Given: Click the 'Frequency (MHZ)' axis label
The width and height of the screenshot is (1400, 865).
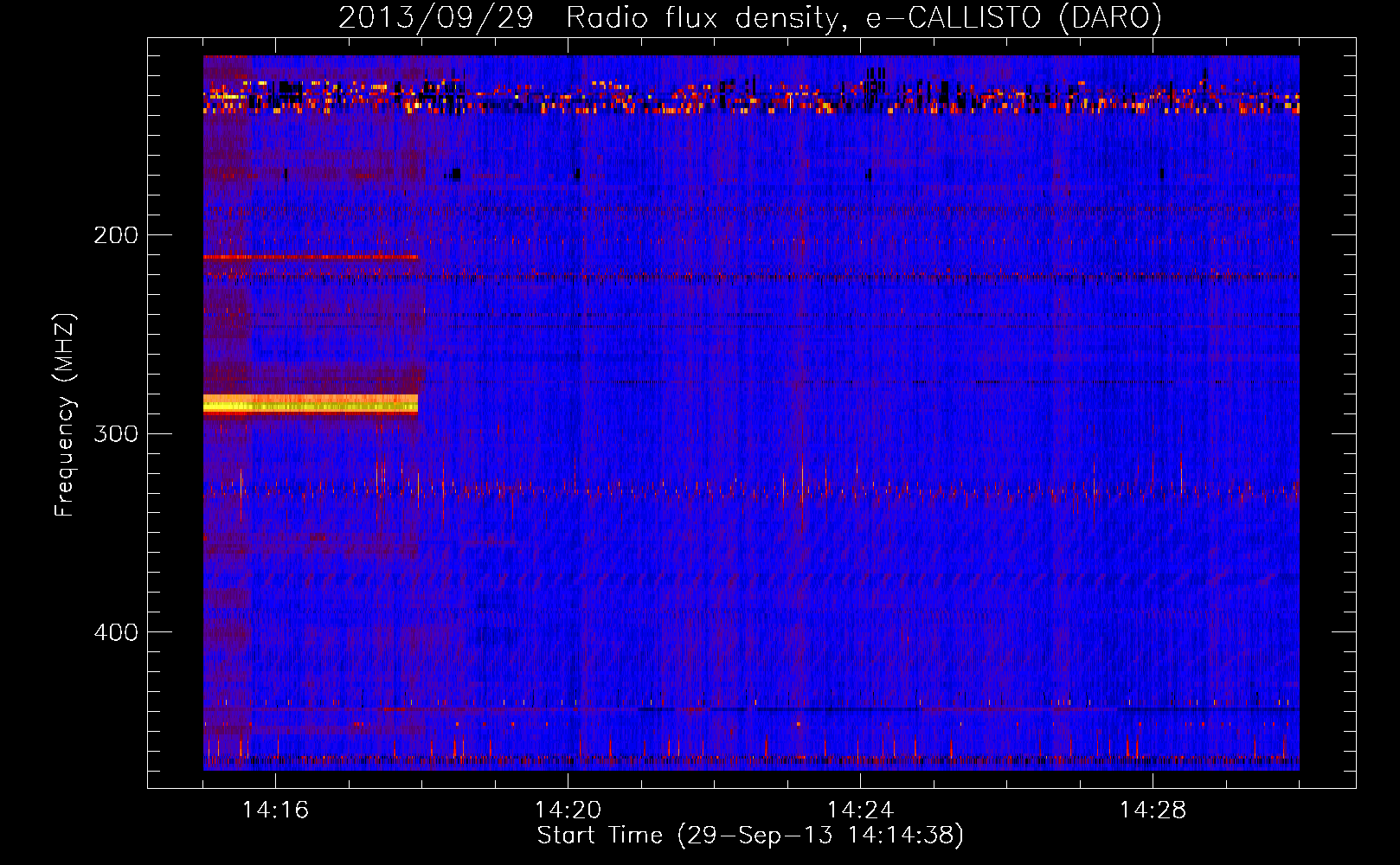Looking at the screenshot, I should [65, 415].
